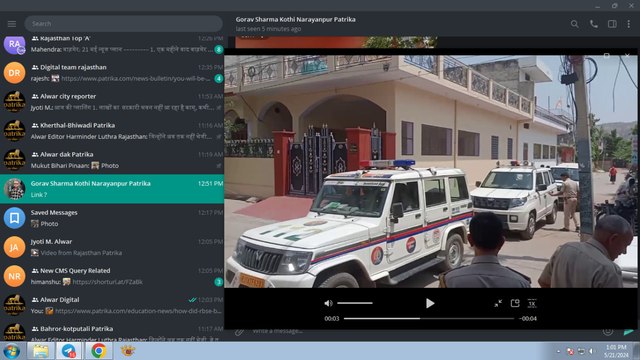This screenshot has width=640, height=360.
Task: Click the RA avatar of Rajasthan Top 'A'
Action: click(14, 44)
